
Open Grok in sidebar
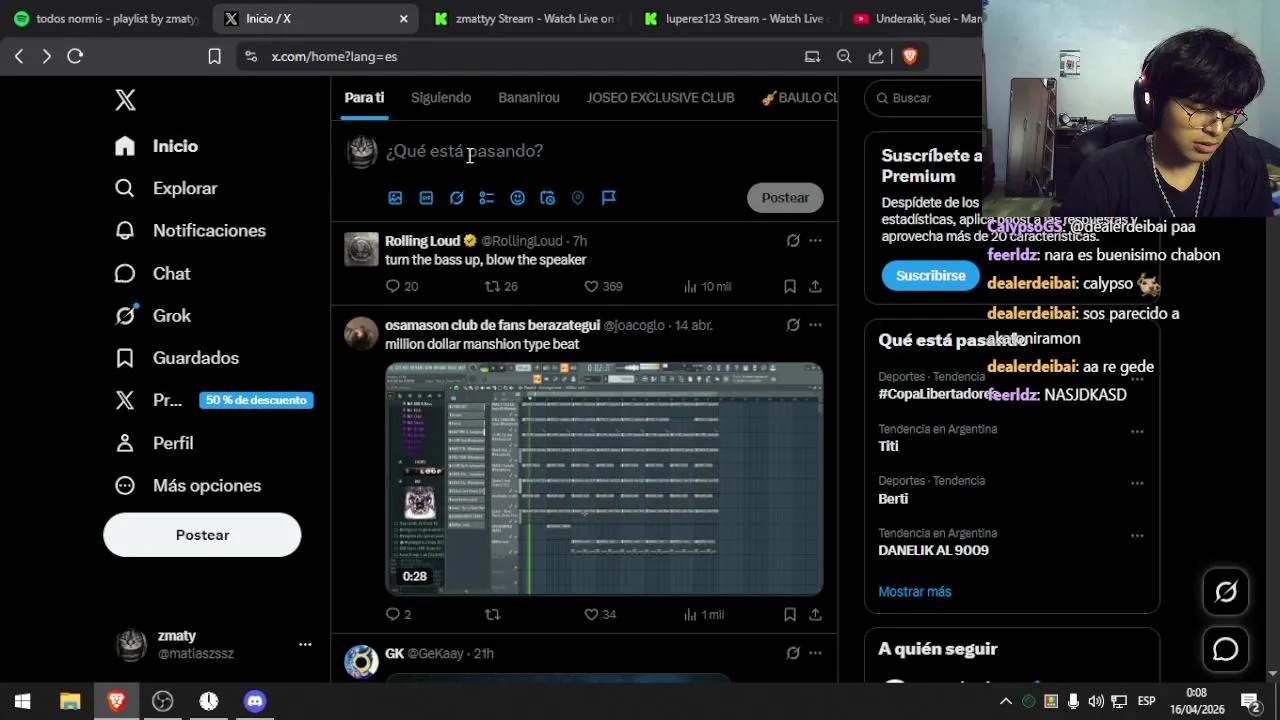coord(152,316)
